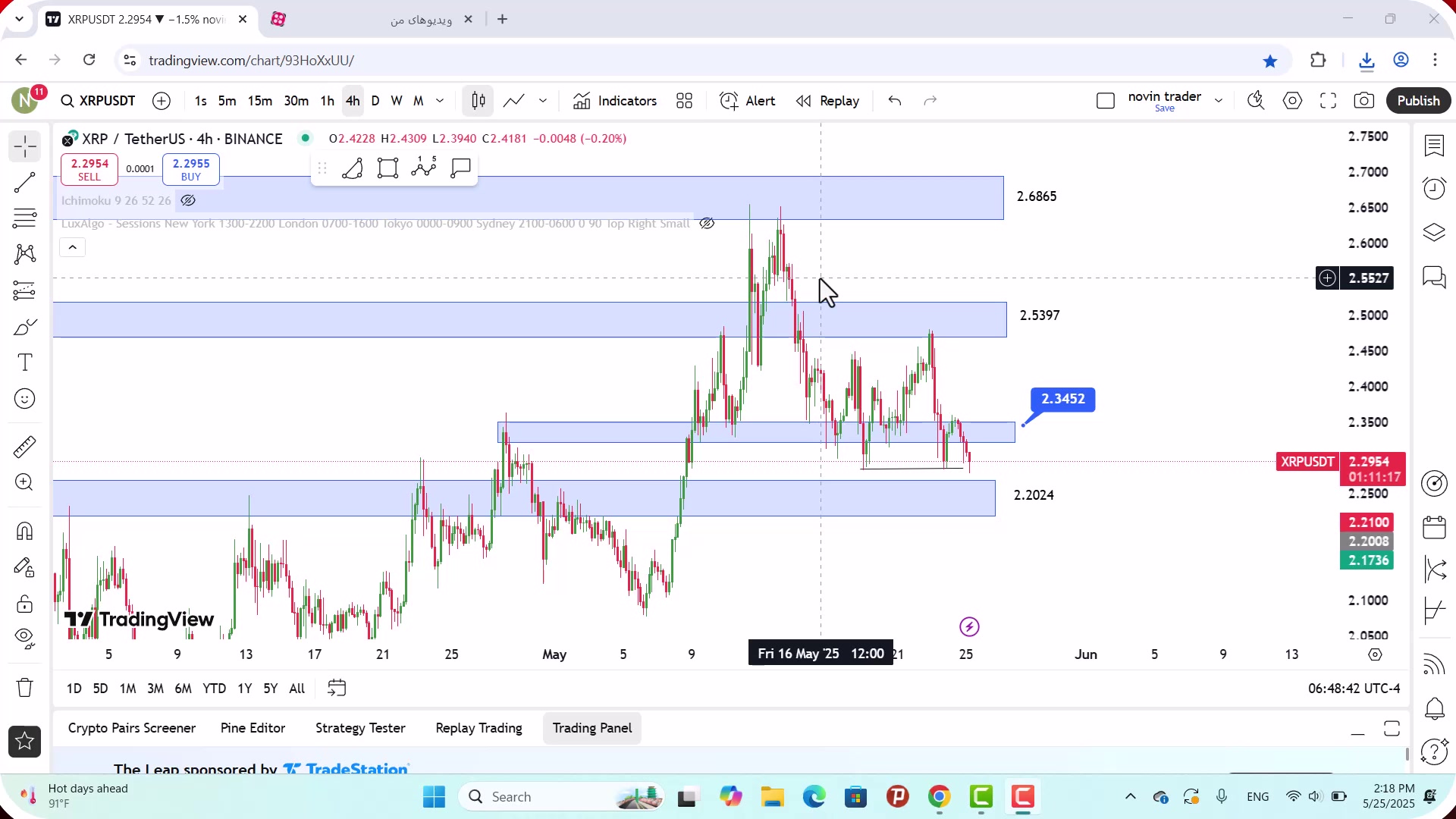
Task: Choose the chart layout setup
Action: [1106, 101]
